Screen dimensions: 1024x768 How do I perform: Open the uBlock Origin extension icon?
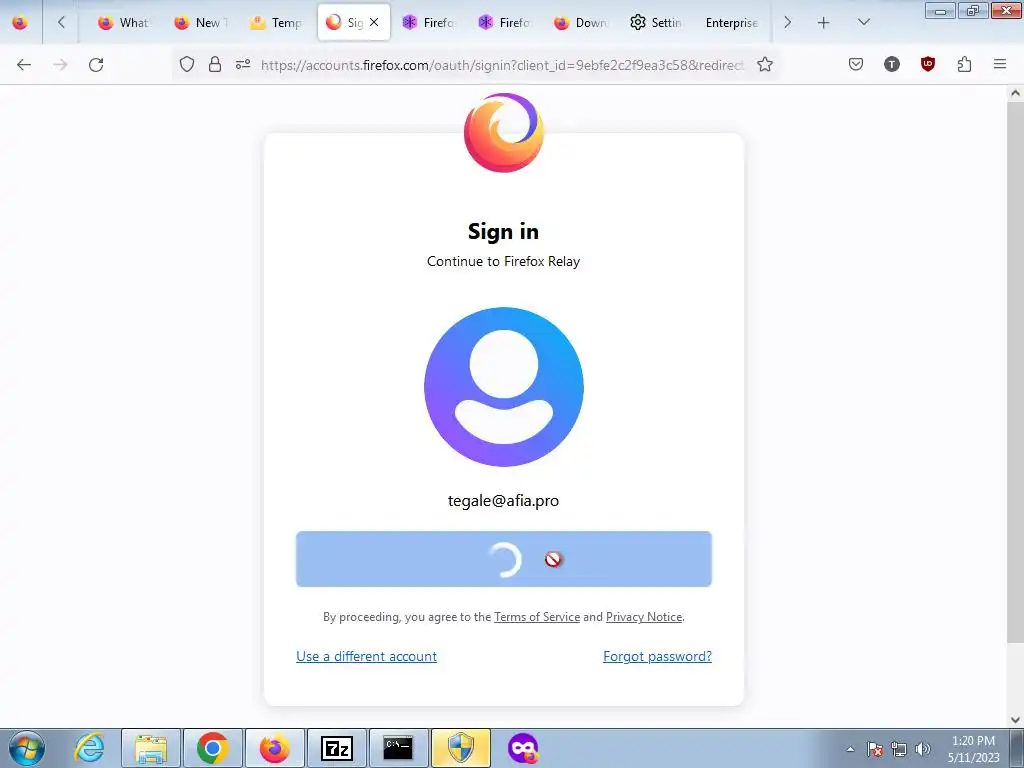tap(927, 65)
